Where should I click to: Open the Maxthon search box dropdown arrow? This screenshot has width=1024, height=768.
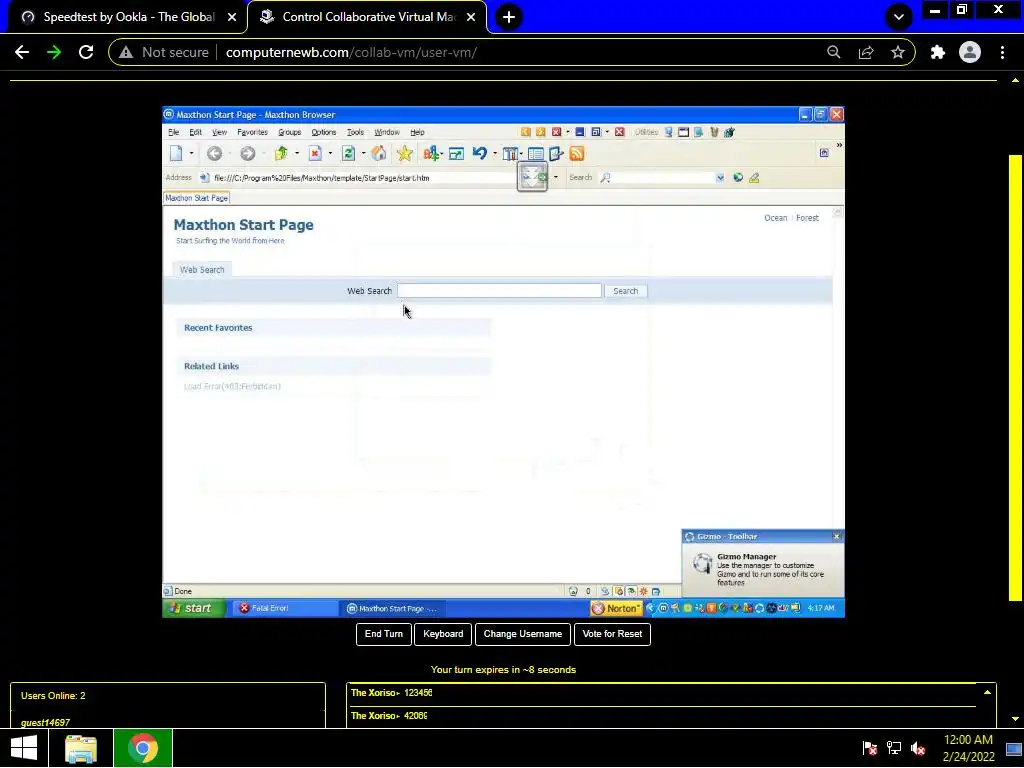pyautogui.click(x=720, y=178)
